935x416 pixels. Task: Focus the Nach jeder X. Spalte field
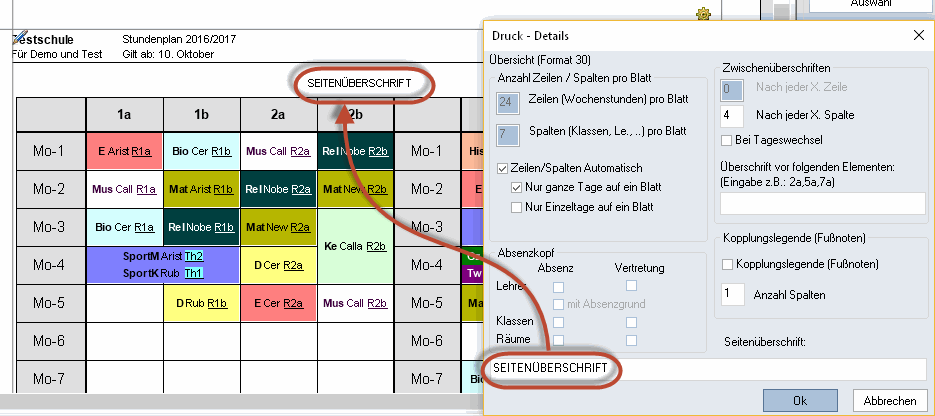click(732, 116)
